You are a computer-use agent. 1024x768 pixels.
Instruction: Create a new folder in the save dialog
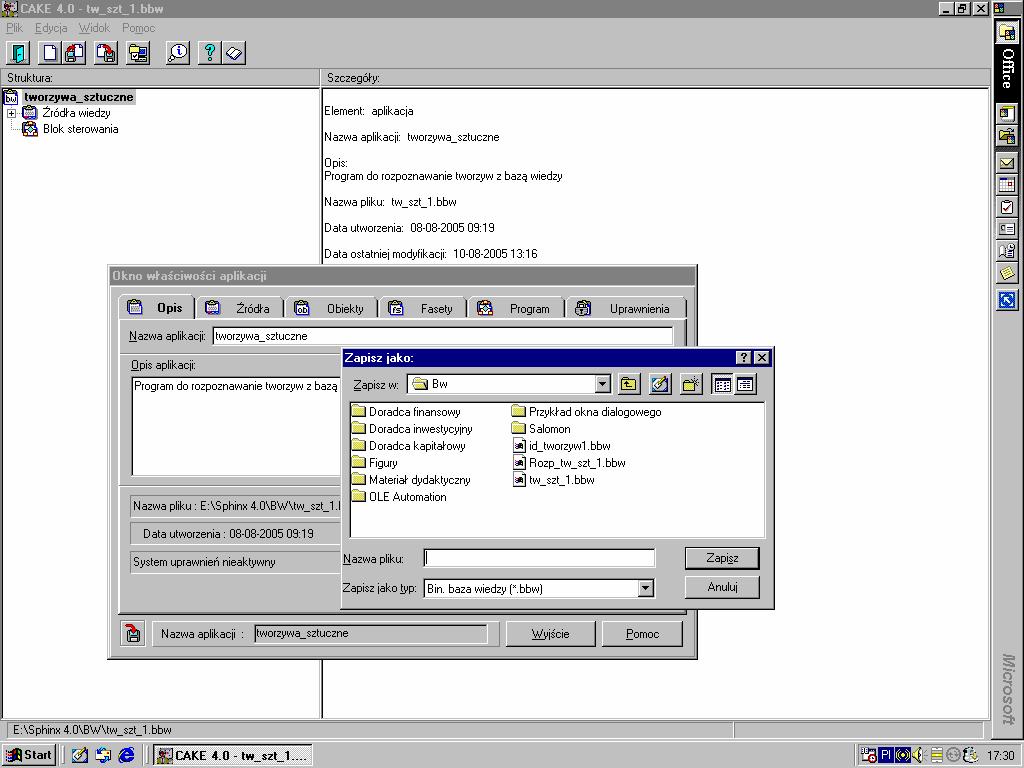coord(691,384)
